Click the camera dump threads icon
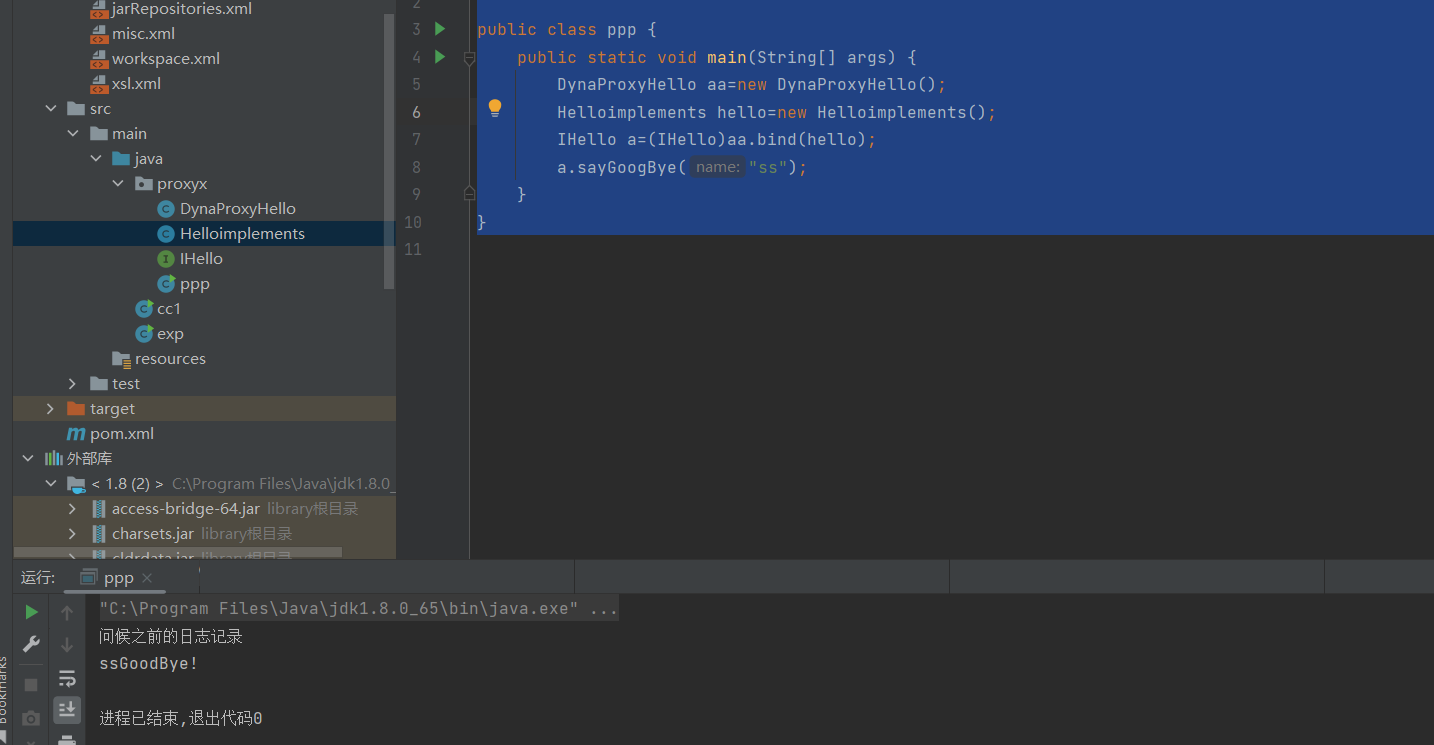 31,718
